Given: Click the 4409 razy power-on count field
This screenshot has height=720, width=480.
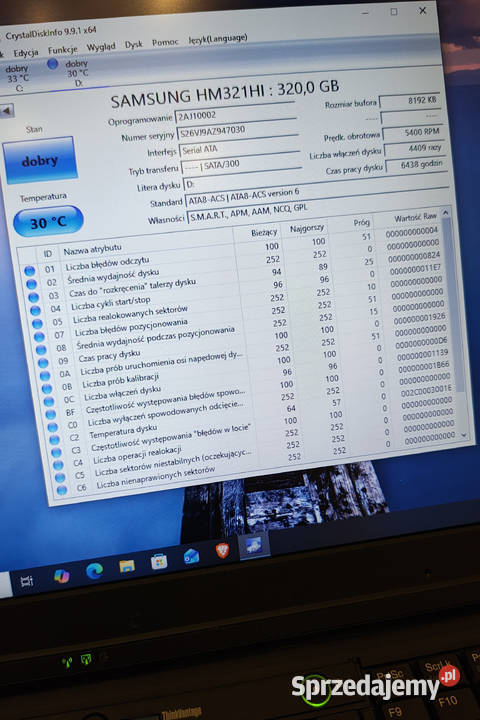Looking at the screenshot, I should pos(414,149).
